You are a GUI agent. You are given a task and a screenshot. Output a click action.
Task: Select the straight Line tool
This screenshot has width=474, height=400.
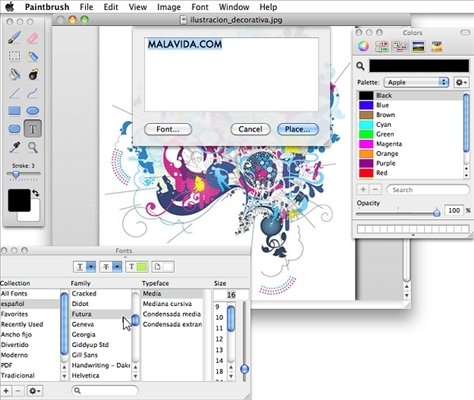coord(15,93)
